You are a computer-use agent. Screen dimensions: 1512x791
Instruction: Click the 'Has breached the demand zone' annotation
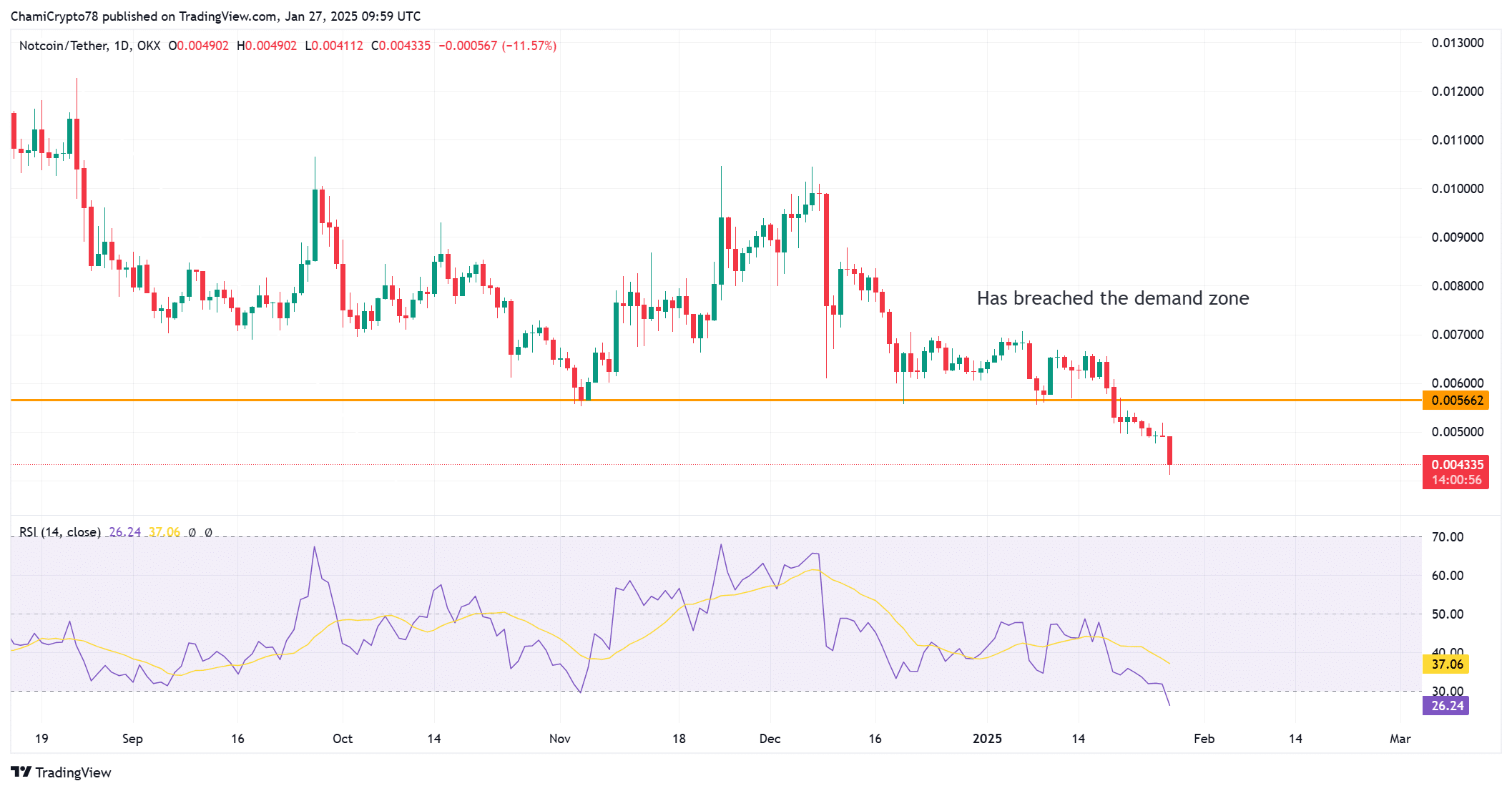coord(1113,298)
